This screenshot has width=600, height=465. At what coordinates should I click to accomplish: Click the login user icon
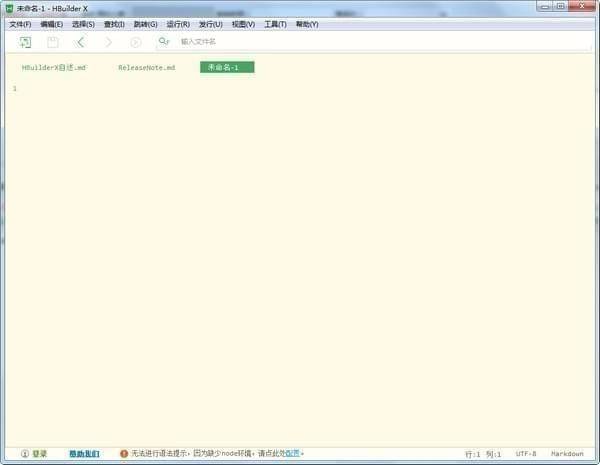coord(25,453)
